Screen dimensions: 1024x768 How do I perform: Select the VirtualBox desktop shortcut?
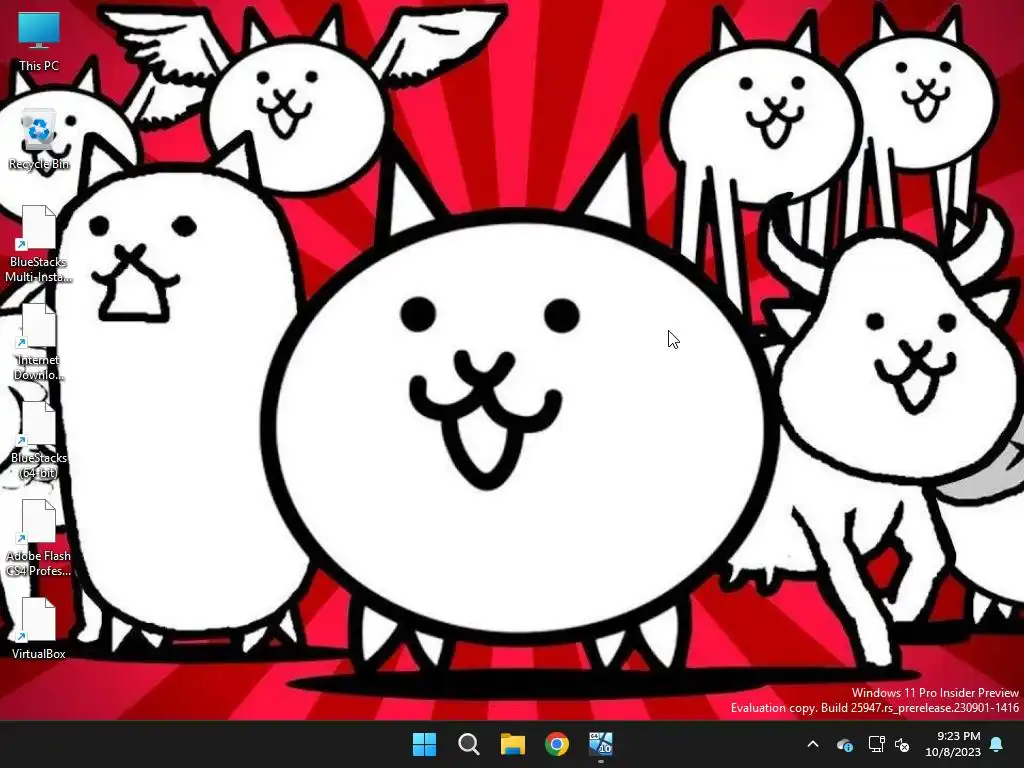click(x=39, y=628)
